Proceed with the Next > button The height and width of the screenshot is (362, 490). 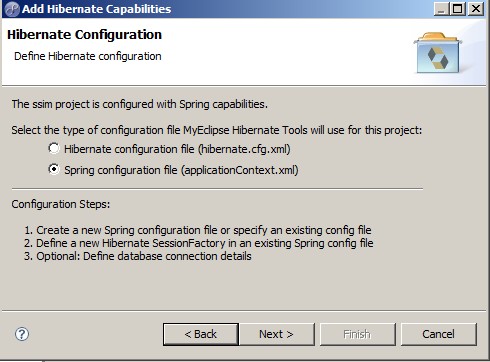[276, 334]
